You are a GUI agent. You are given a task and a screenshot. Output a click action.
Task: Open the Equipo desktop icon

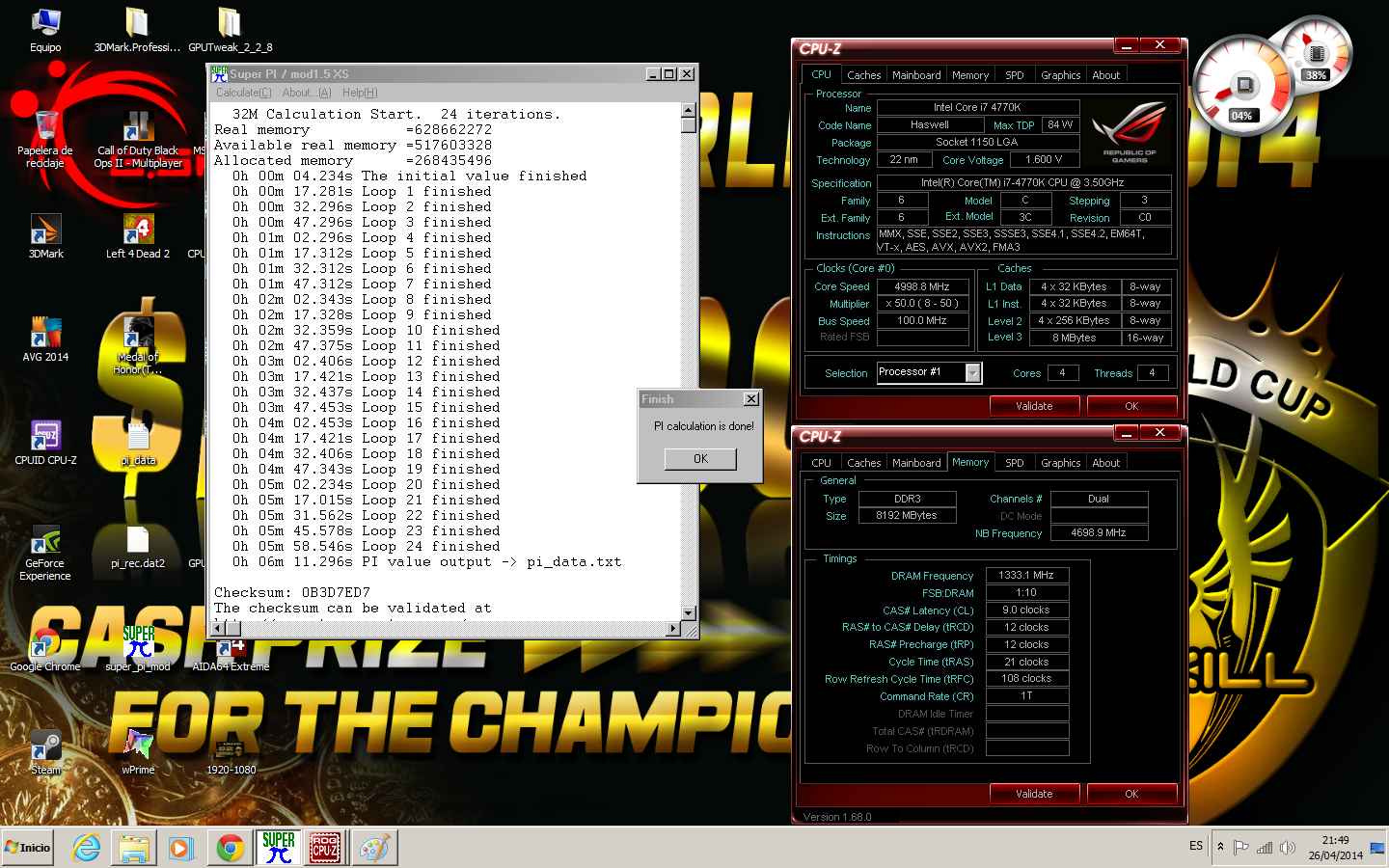[45, 29]
